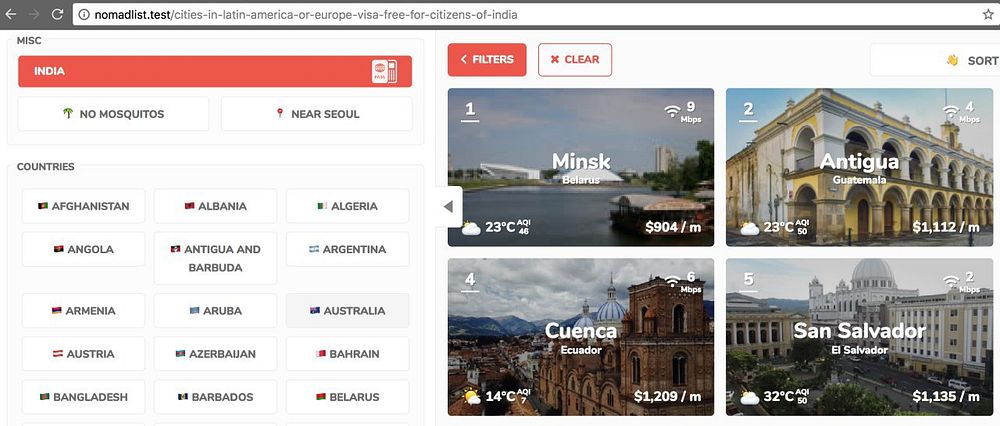Click the site info icon in the address bar
This screenshot has height=426, width=1000.
[84, 14]
